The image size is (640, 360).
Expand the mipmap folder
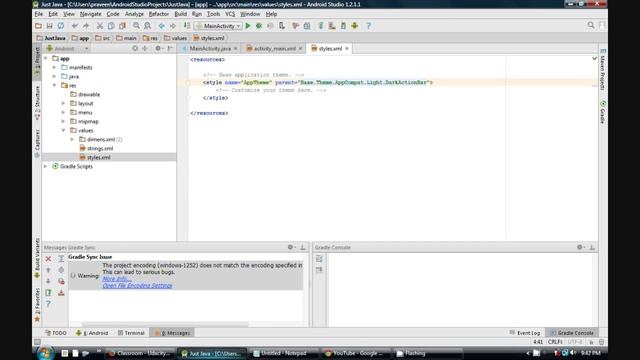click(x=64, y=122)
